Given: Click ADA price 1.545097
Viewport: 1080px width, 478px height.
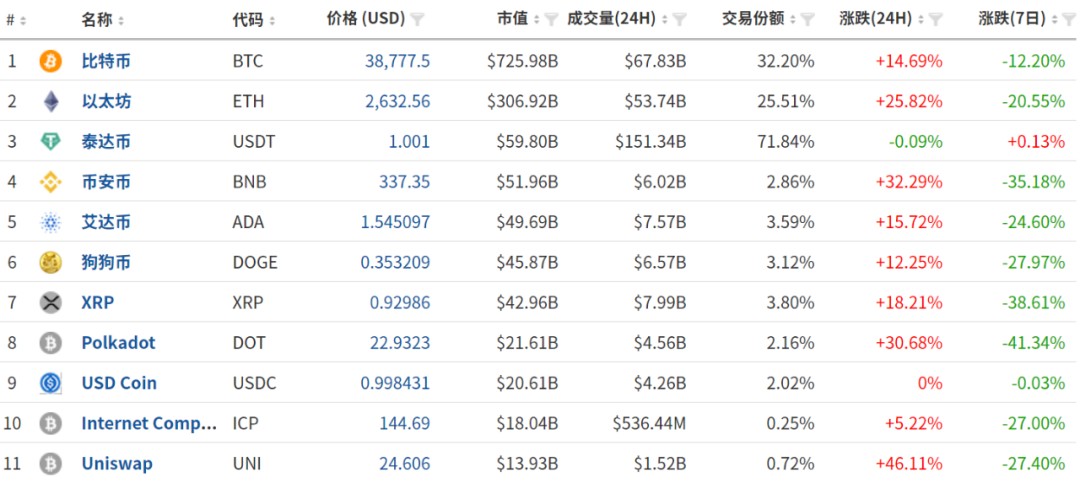Looking at the screenshot, I should pyautogui.click(x=395, y=222).
